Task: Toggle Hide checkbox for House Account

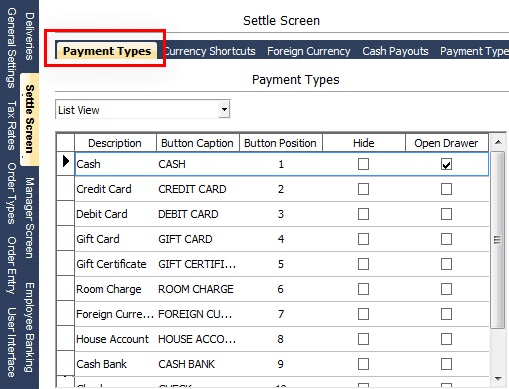Action: (363, 339)
